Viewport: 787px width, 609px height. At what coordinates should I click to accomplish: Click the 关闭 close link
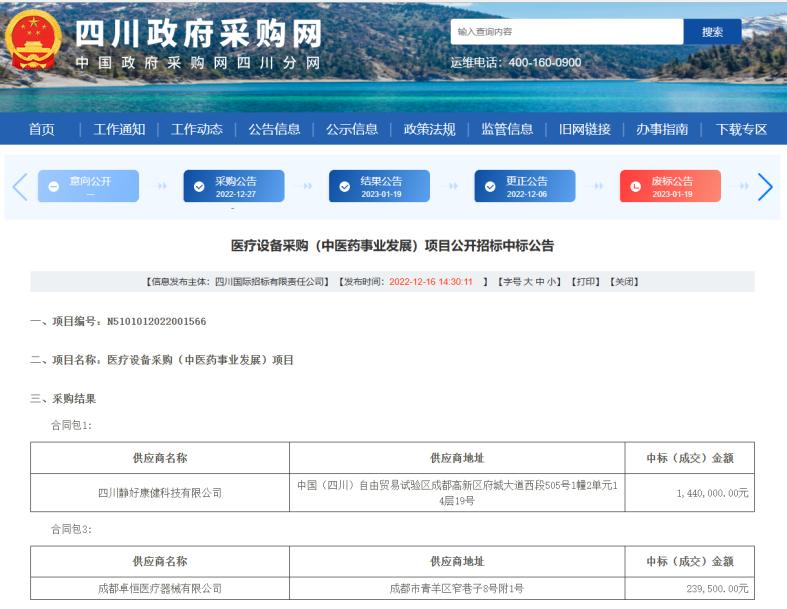[624, 282]
